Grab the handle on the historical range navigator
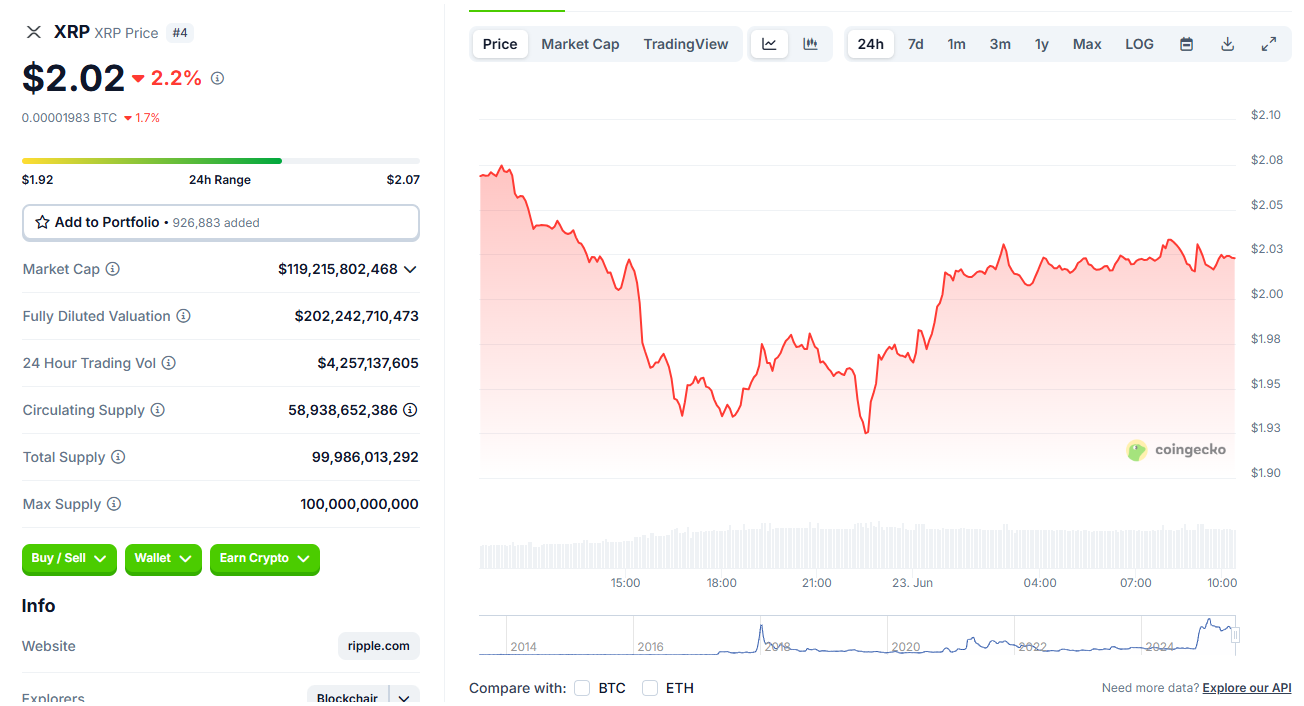Image resolution: width=1304 pixels, height=706 pixels. [x=1236, y=635]
